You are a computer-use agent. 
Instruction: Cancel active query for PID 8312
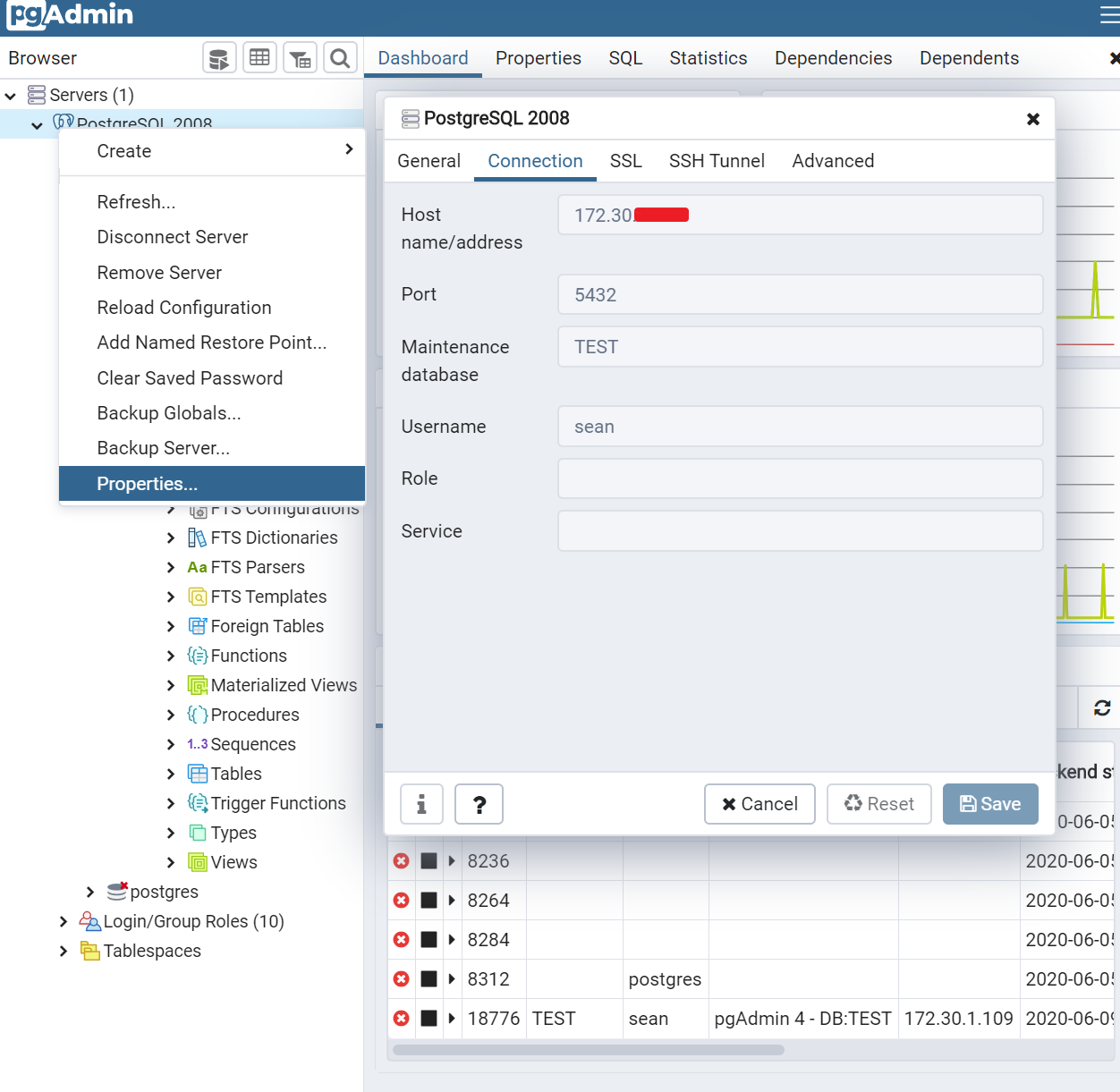point(429,979)
